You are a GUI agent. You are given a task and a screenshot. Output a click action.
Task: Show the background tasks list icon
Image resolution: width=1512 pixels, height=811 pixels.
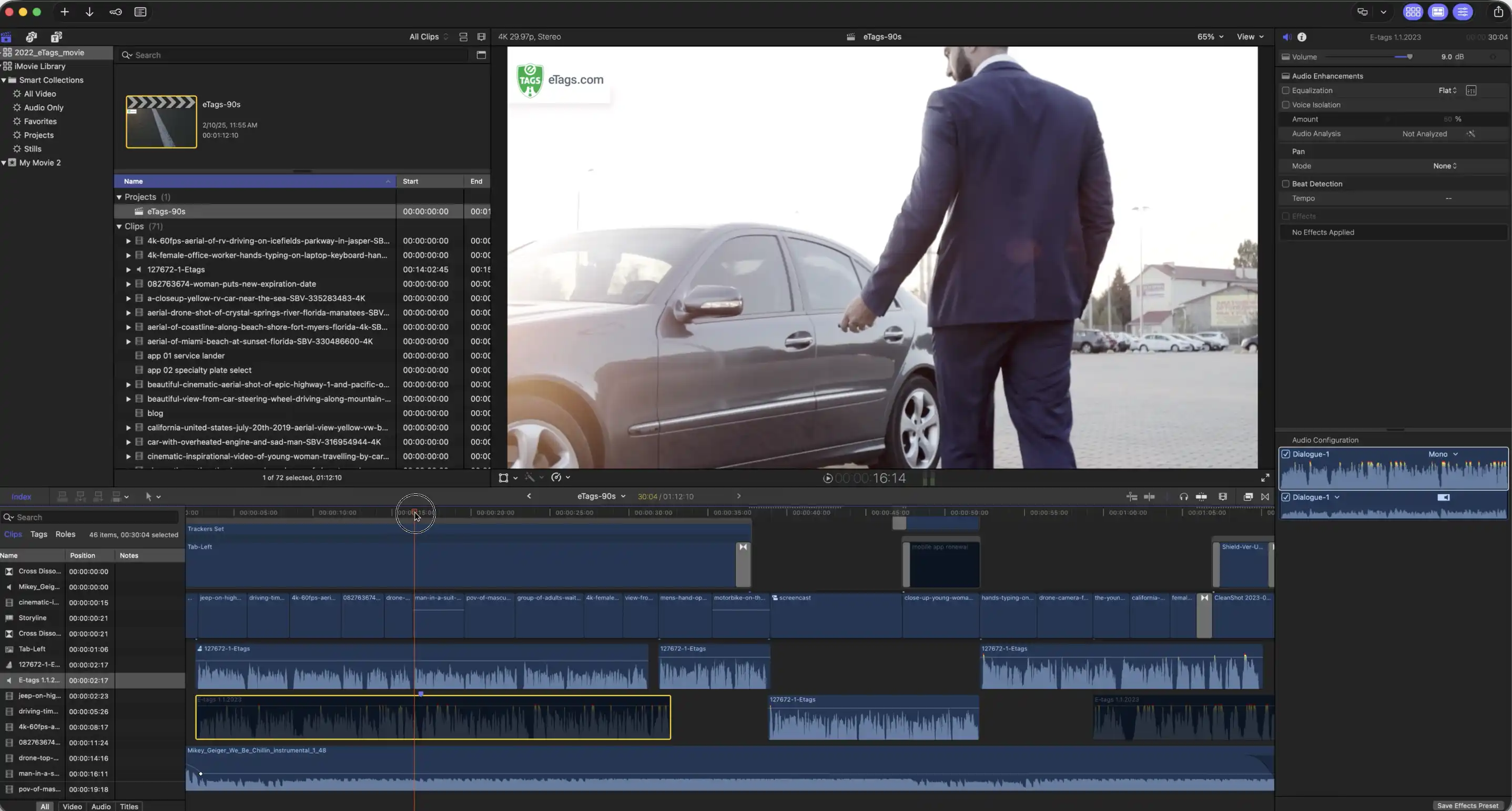click(x=140, y=12)
